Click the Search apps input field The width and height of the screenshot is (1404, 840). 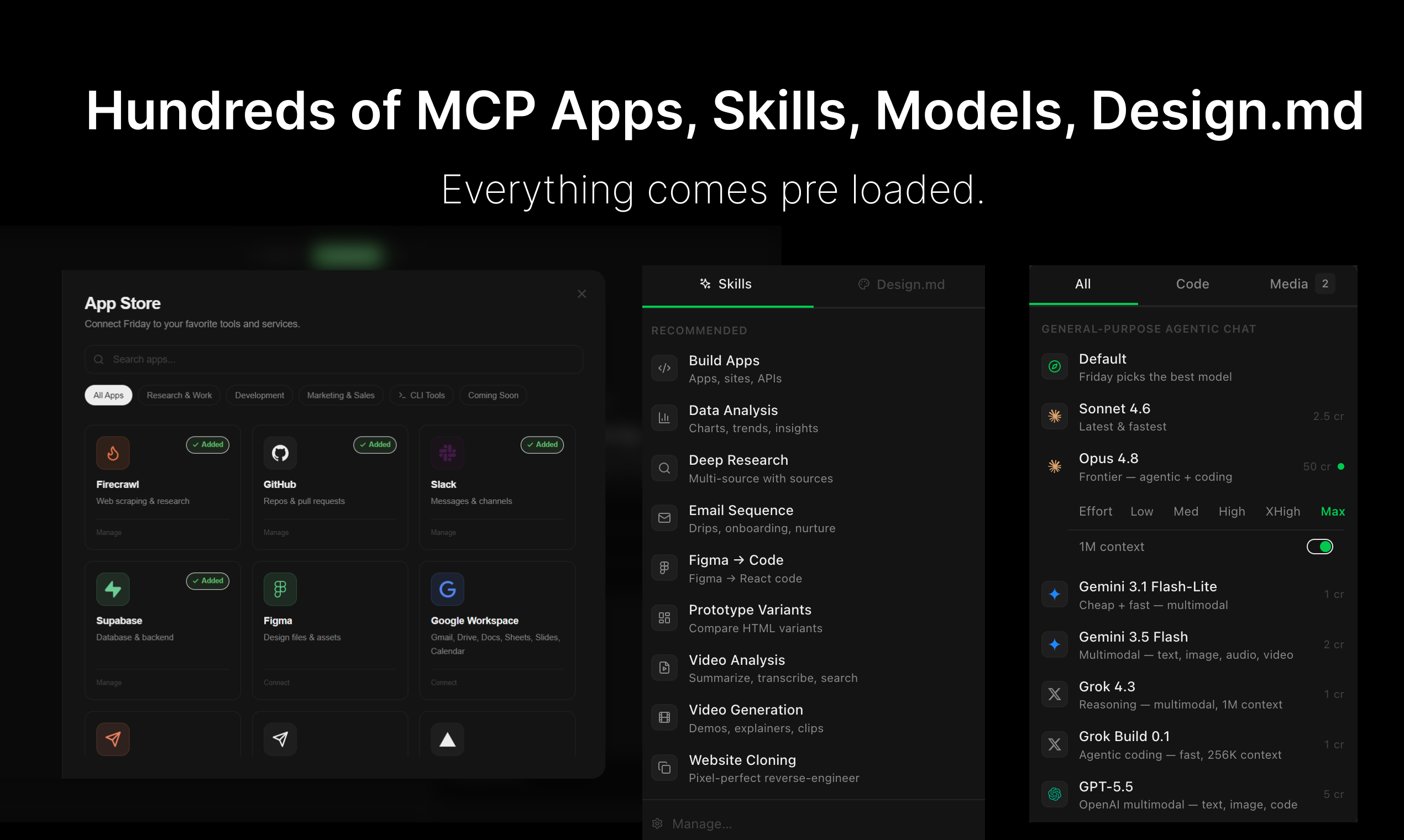[x=334, y=359]
